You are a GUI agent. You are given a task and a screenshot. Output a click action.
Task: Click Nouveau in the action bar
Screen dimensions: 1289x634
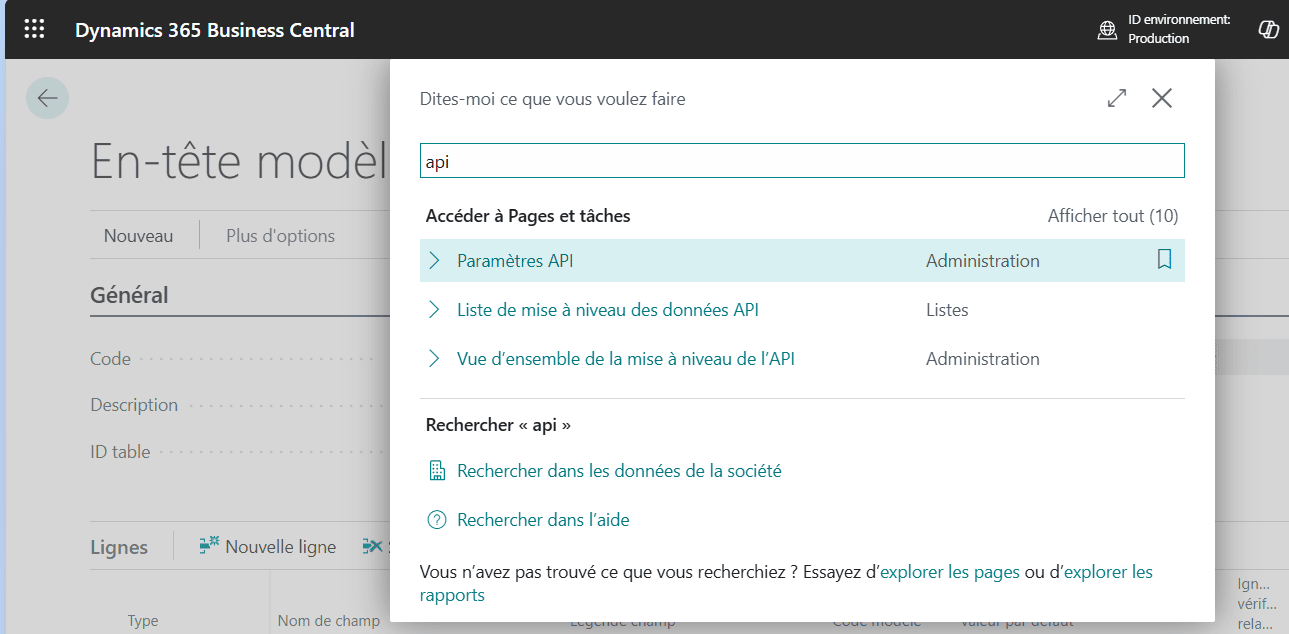coord(138,236)
